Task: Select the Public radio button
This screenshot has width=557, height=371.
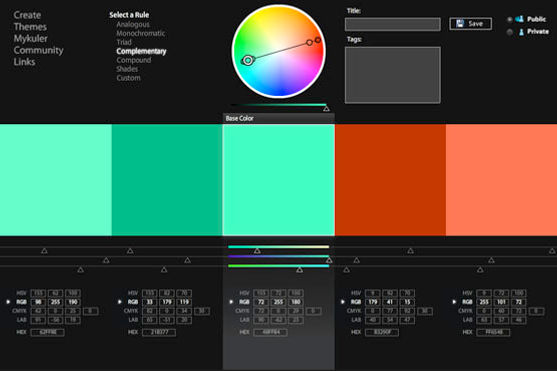Action: tap(510, 19)
